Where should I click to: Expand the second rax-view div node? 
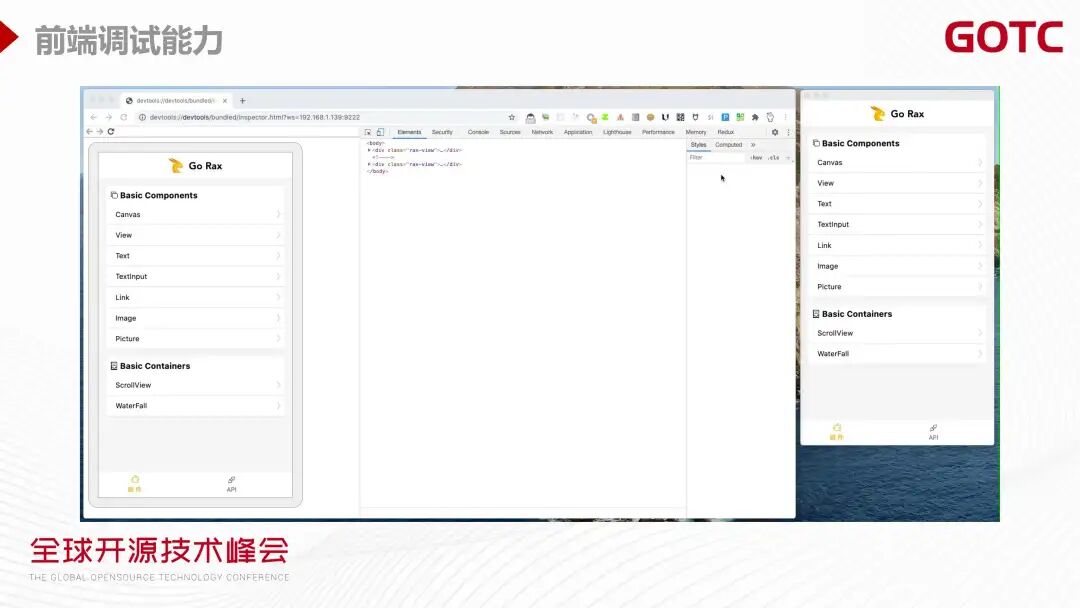click(x=369, y=165)
